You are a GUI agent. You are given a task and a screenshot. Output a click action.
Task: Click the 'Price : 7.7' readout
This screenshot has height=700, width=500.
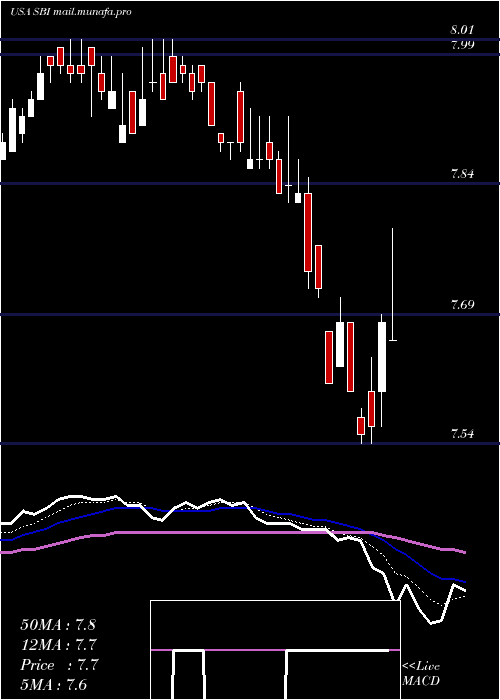tap(58, 665)
